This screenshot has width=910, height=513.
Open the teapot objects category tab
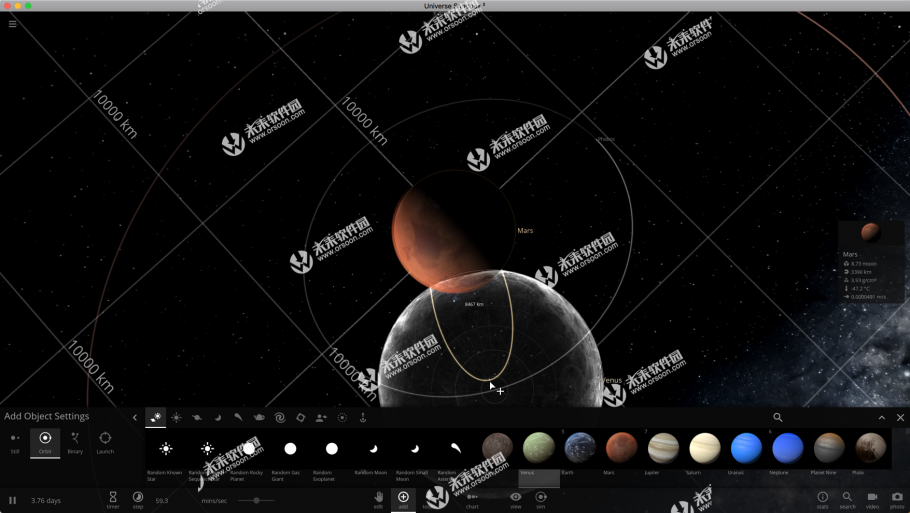point(259,417)
